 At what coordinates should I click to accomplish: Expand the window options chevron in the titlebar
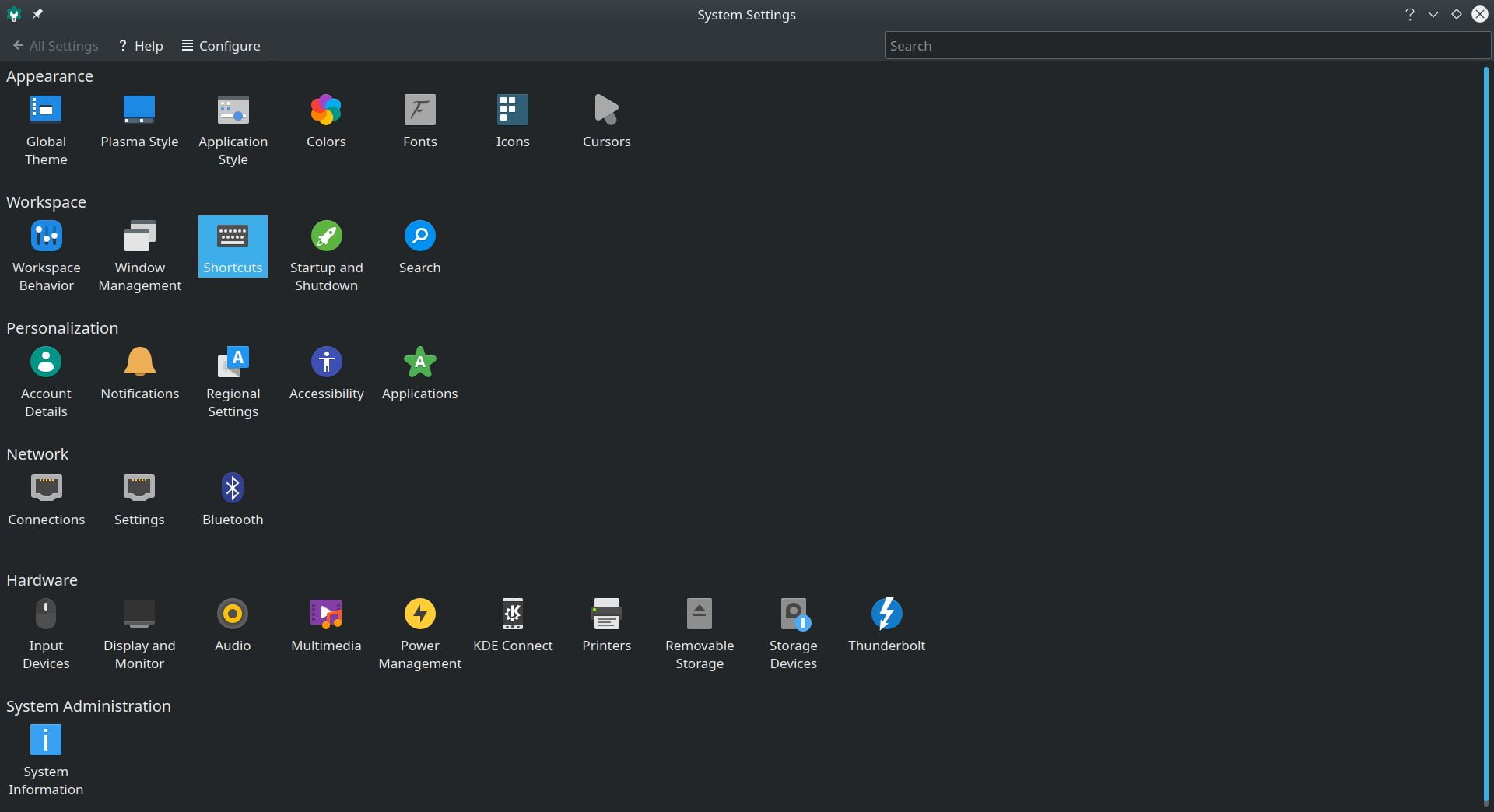coord(1434,14)
